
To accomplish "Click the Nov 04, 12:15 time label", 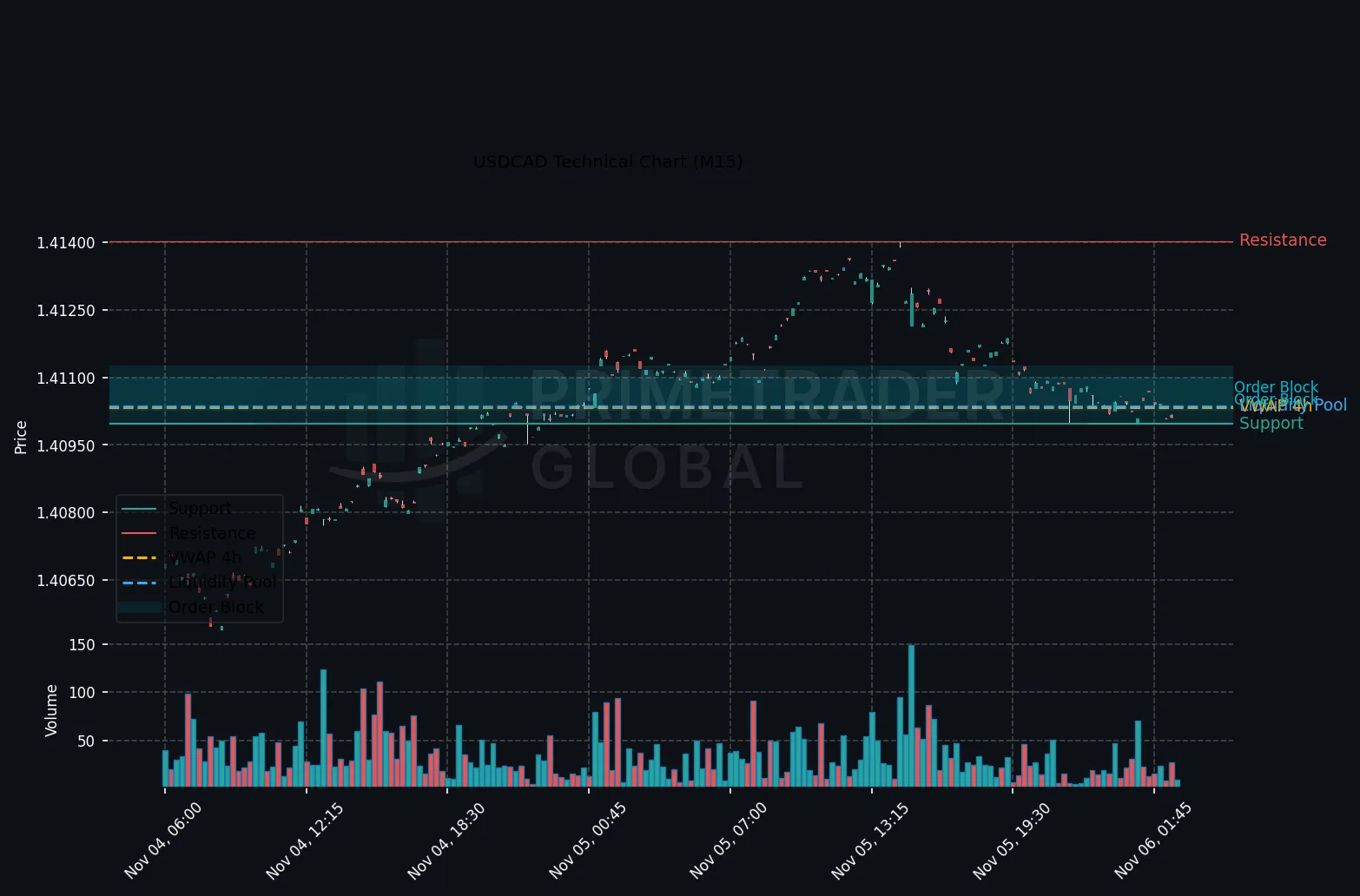I will pyautogui.click(x=304, y=840).
